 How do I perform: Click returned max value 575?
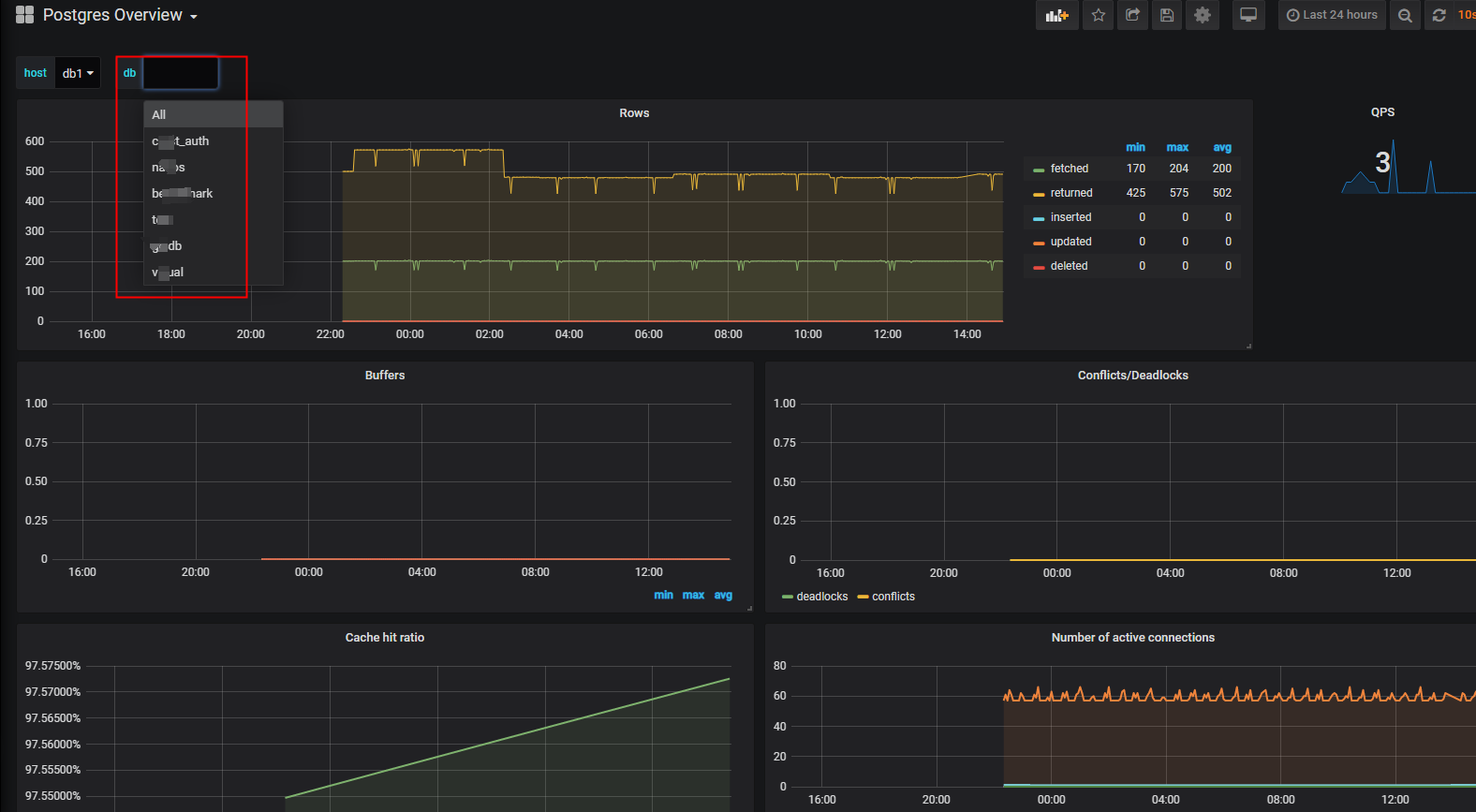[1179, 193]
